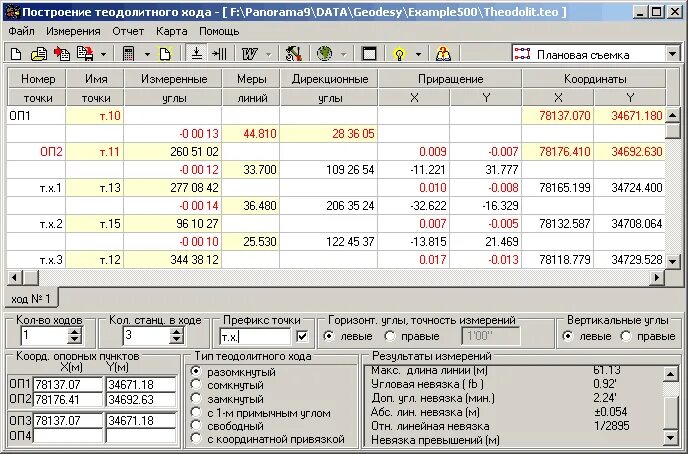Decrease Кол. станц. в ходе value
688x454 pixels.
(x=176, y=340)
